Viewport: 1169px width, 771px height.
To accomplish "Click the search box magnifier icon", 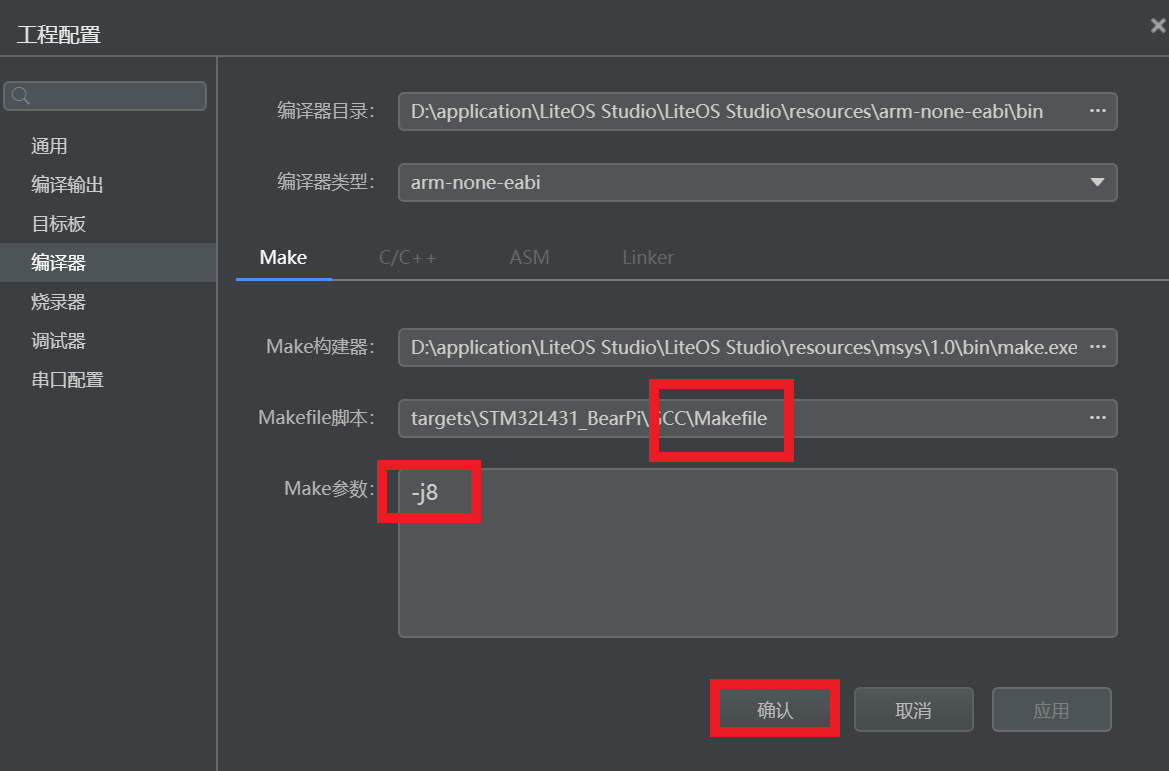I will click(21, 96).
